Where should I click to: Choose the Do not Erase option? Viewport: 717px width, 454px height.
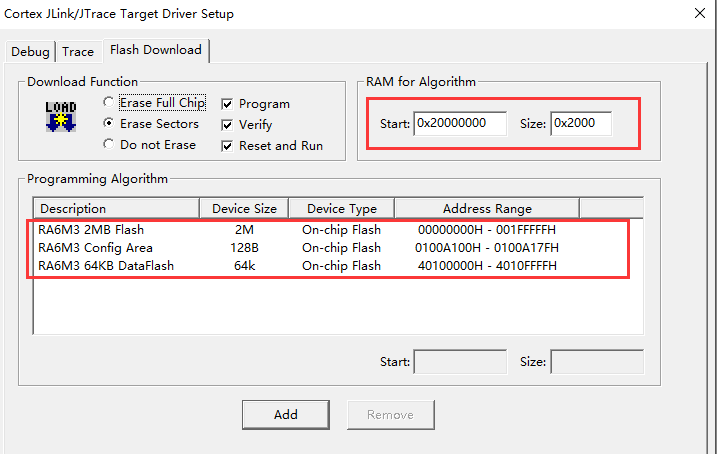coord(110,144)
